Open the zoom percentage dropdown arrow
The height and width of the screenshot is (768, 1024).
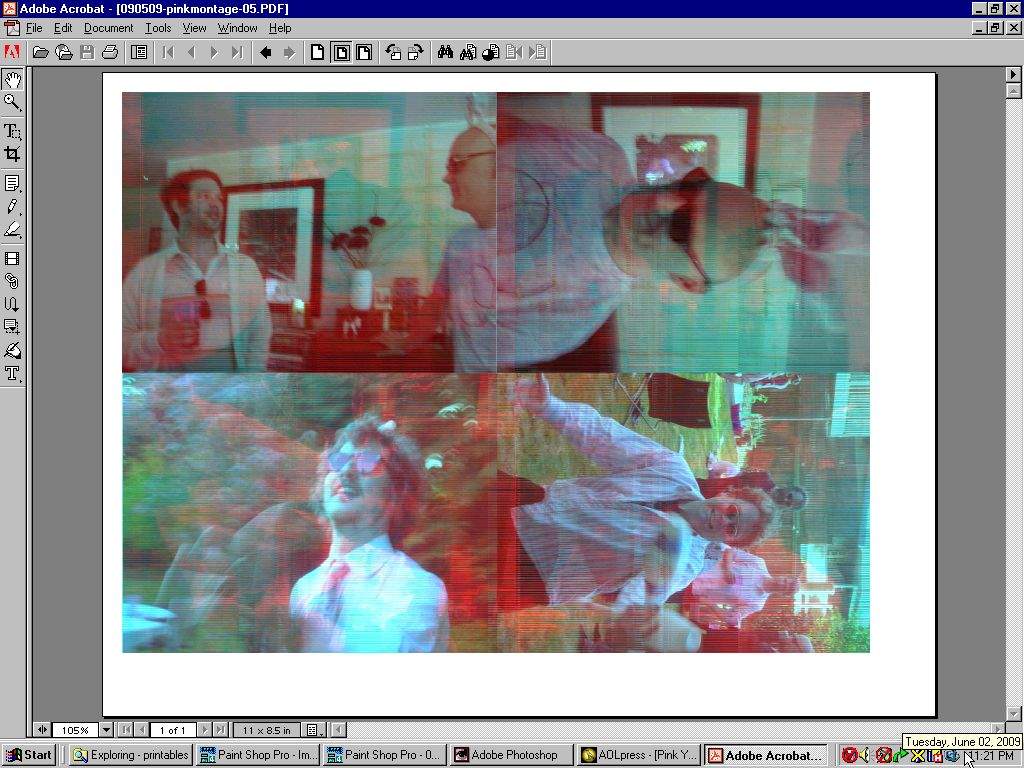click(x=106, y=730)
